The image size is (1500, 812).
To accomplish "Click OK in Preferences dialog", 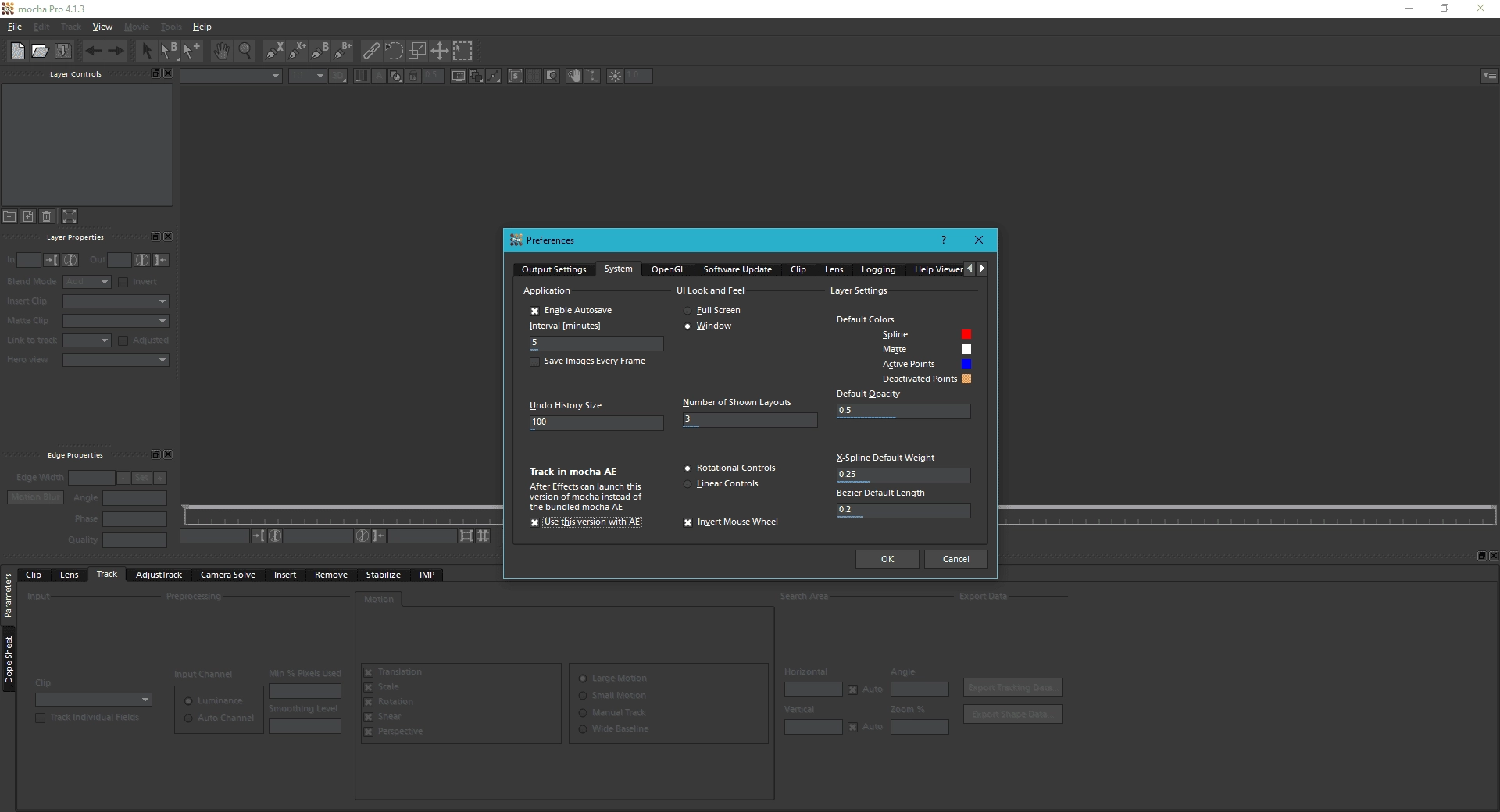I will click(887, 559).
